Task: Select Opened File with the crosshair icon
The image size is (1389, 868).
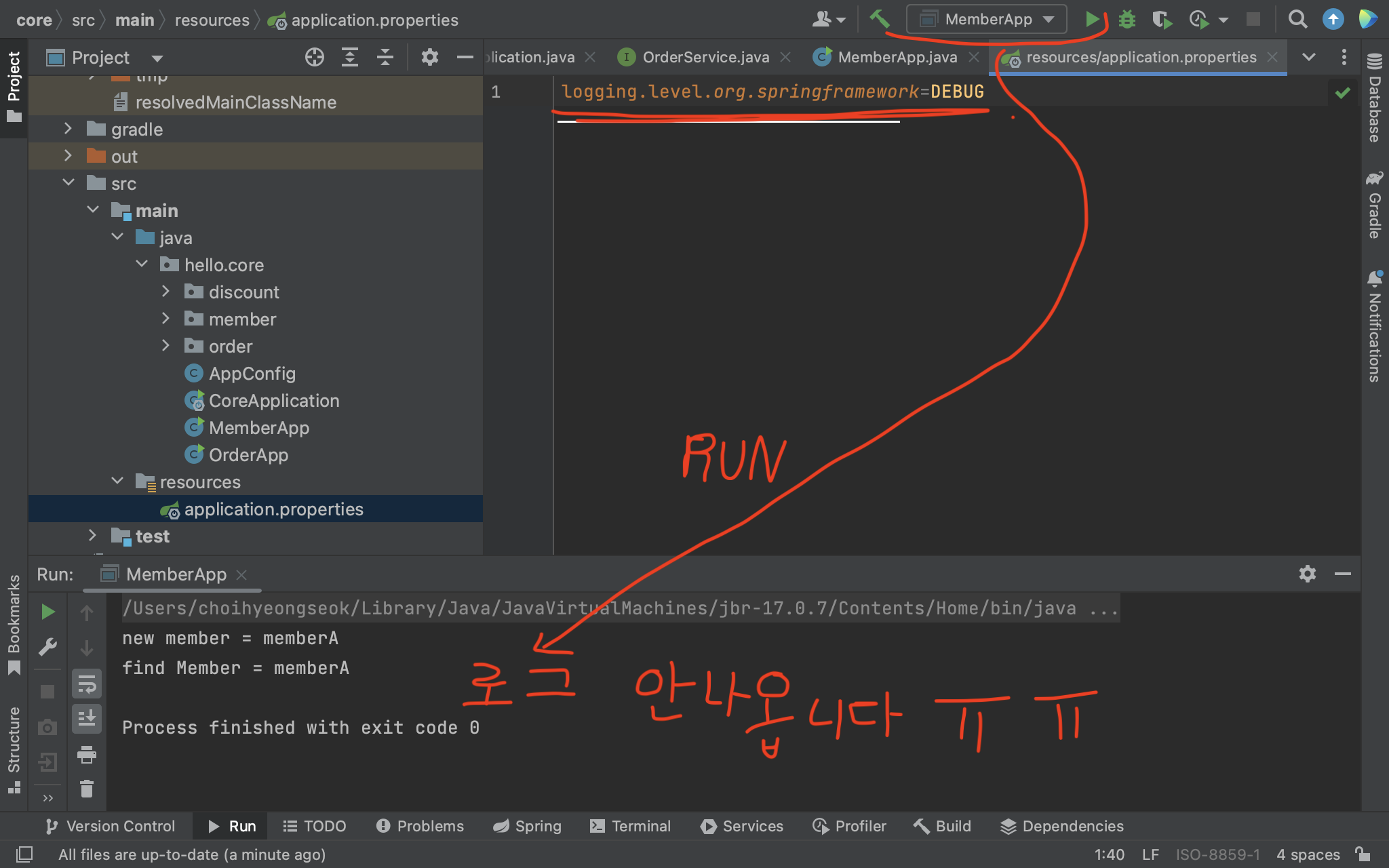Action: coord(315,58)
